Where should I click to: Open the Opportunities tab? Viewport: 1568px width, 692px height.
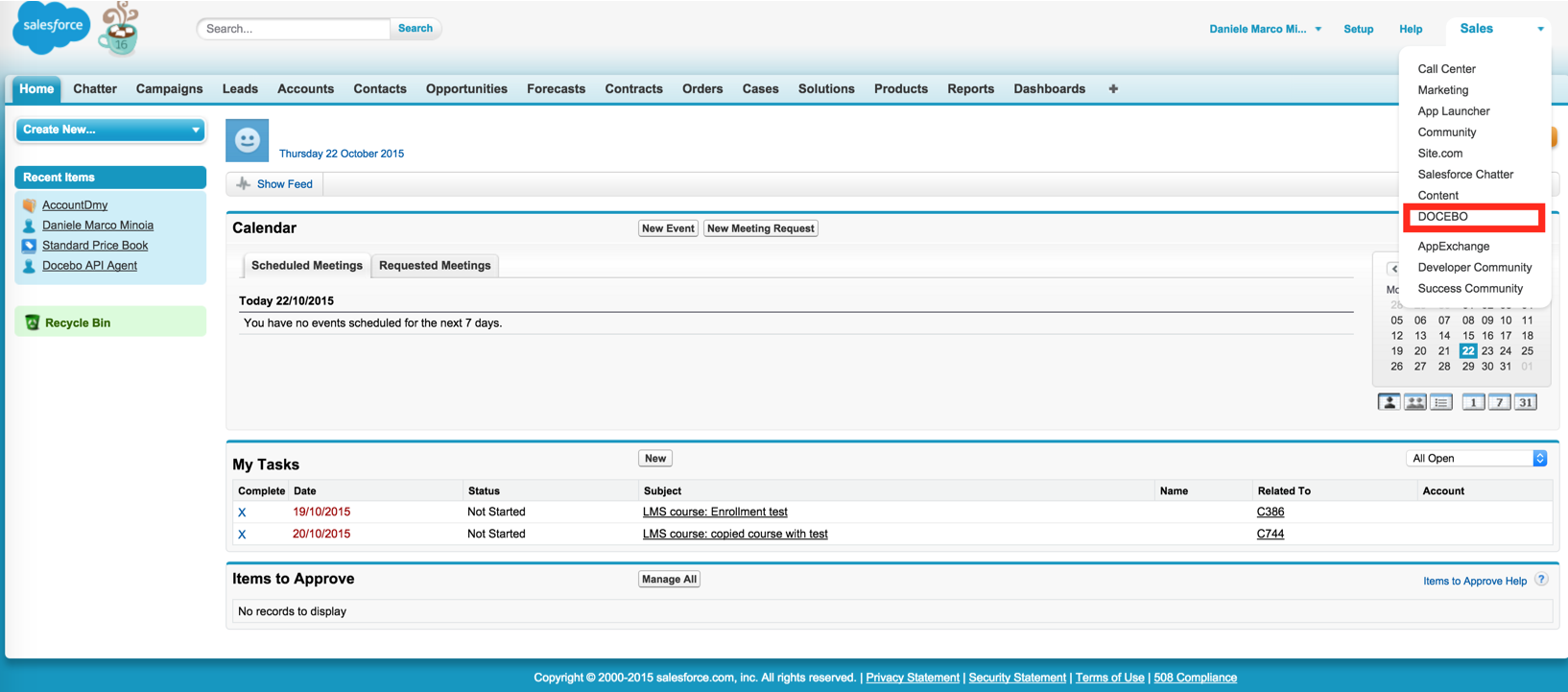click(466, 89)
